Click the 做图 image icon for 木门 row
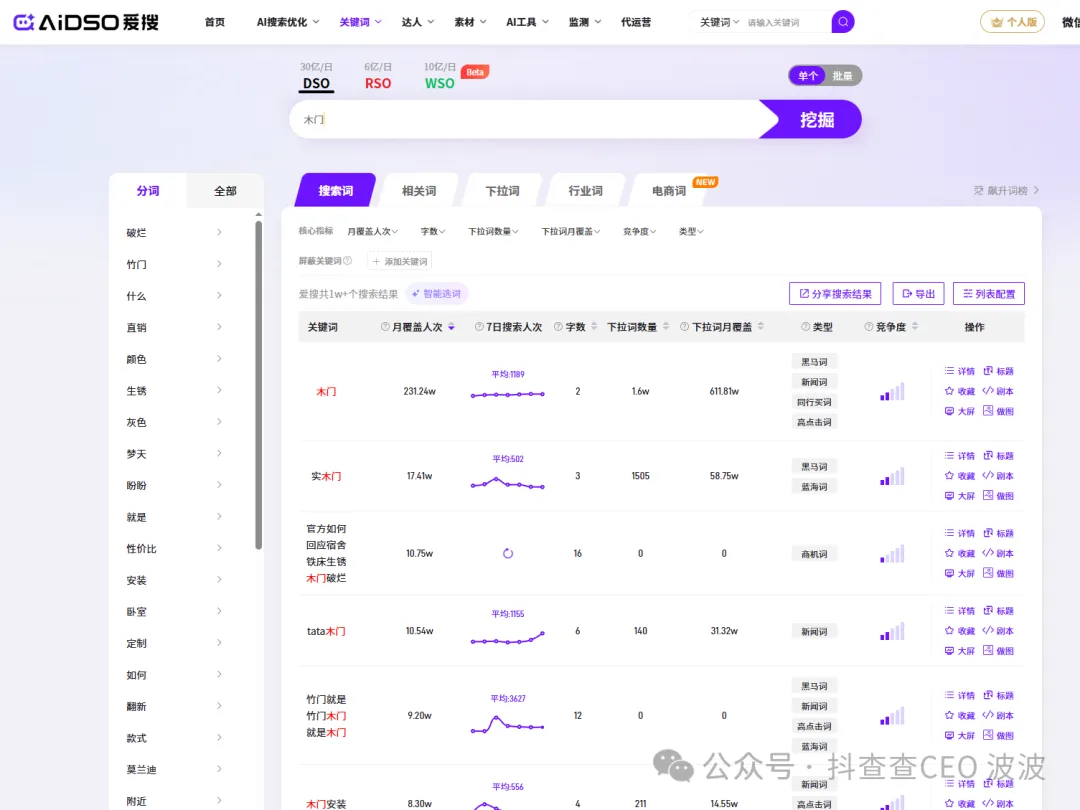This screenshot has width=1080, height=810. pyautogui.click(x=988, y=411)
